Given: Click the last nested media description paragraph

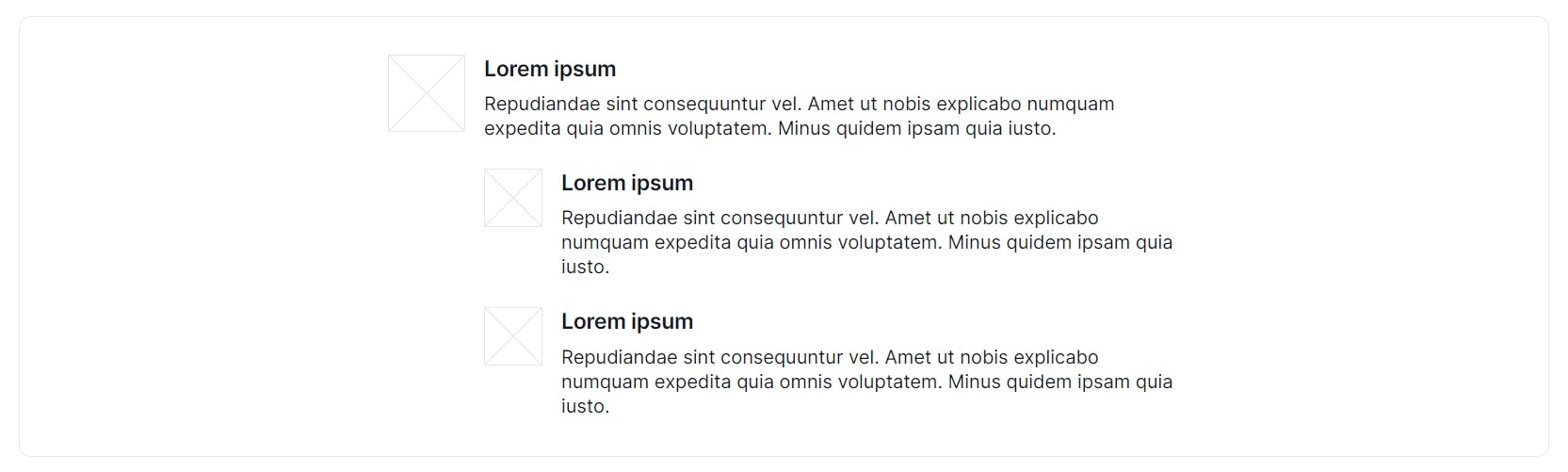Looking at the screenshot, I should coord(867,382).
